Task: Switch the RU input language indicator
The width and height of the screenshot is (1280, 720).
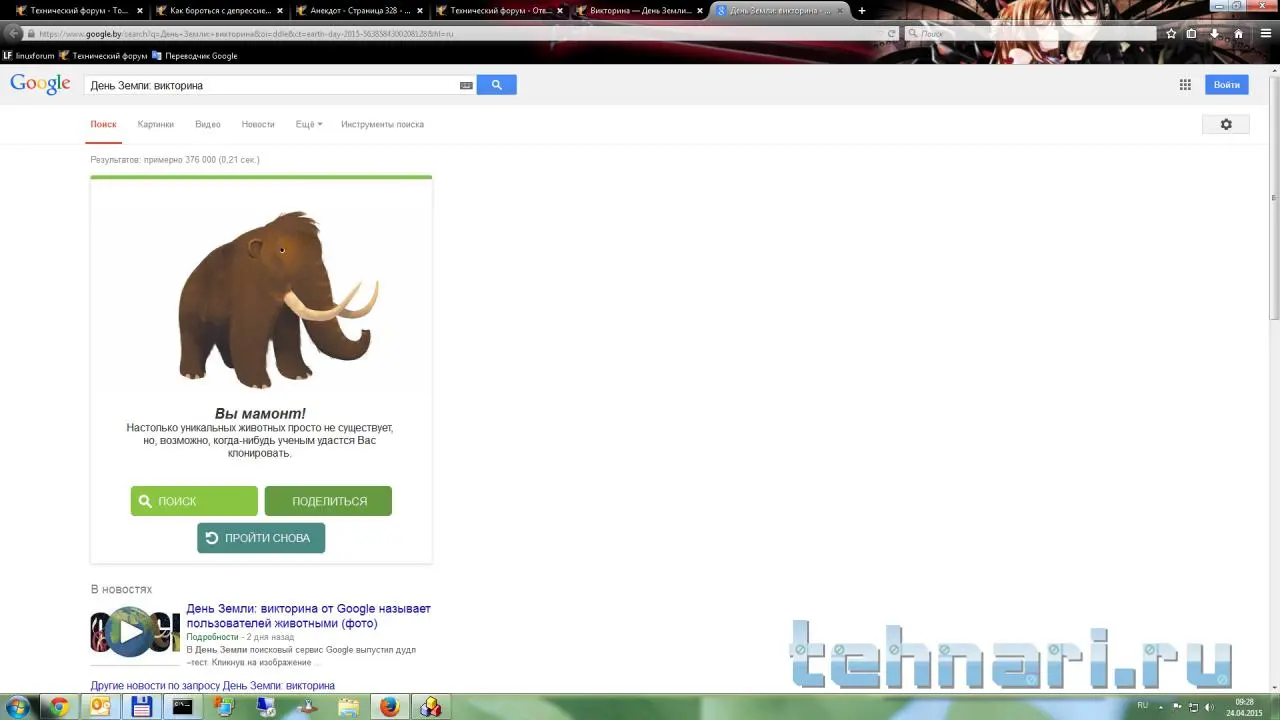Action: (1143, 706)
